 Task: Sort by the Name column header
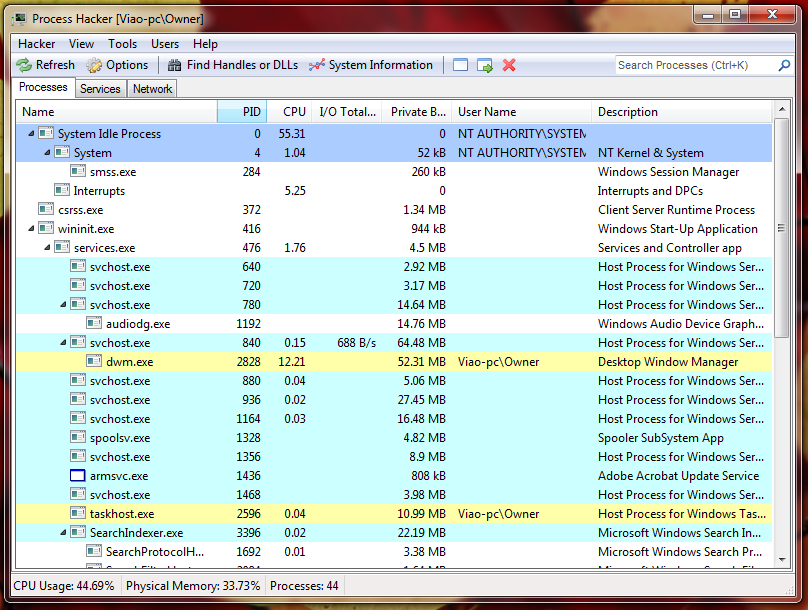click(x=117, y=112)
